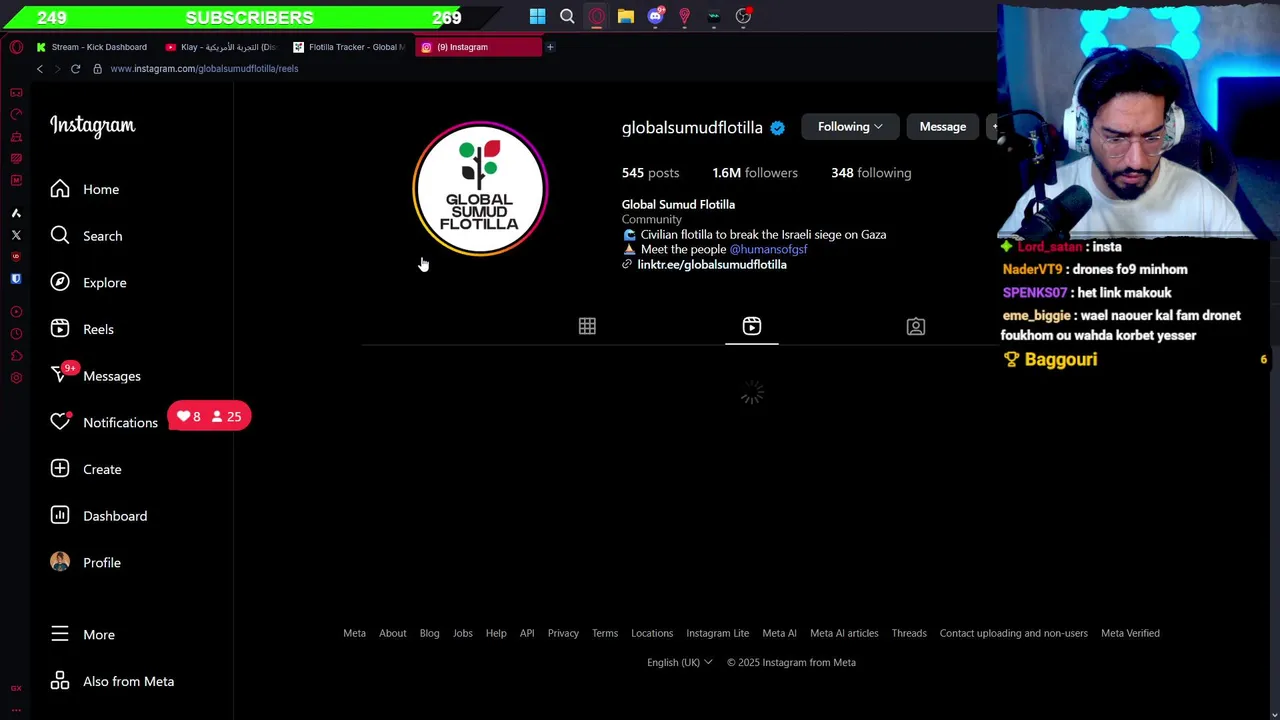1280x720 pixels.
Task: Open the Following dropdown button
Action: coord(850,127)
